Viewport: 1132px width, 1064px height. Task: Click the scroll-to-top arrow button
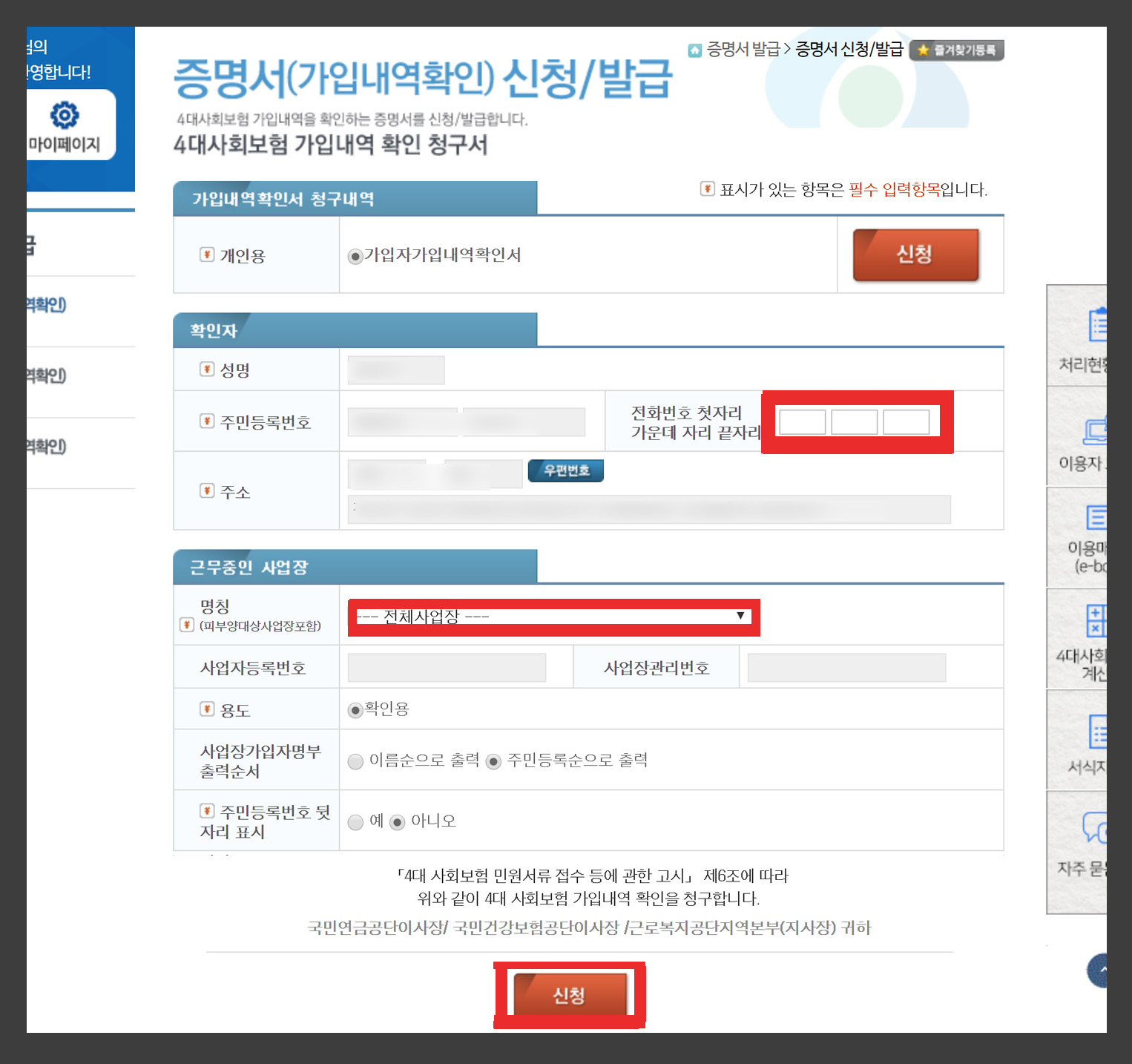[x=1097, y=971]
